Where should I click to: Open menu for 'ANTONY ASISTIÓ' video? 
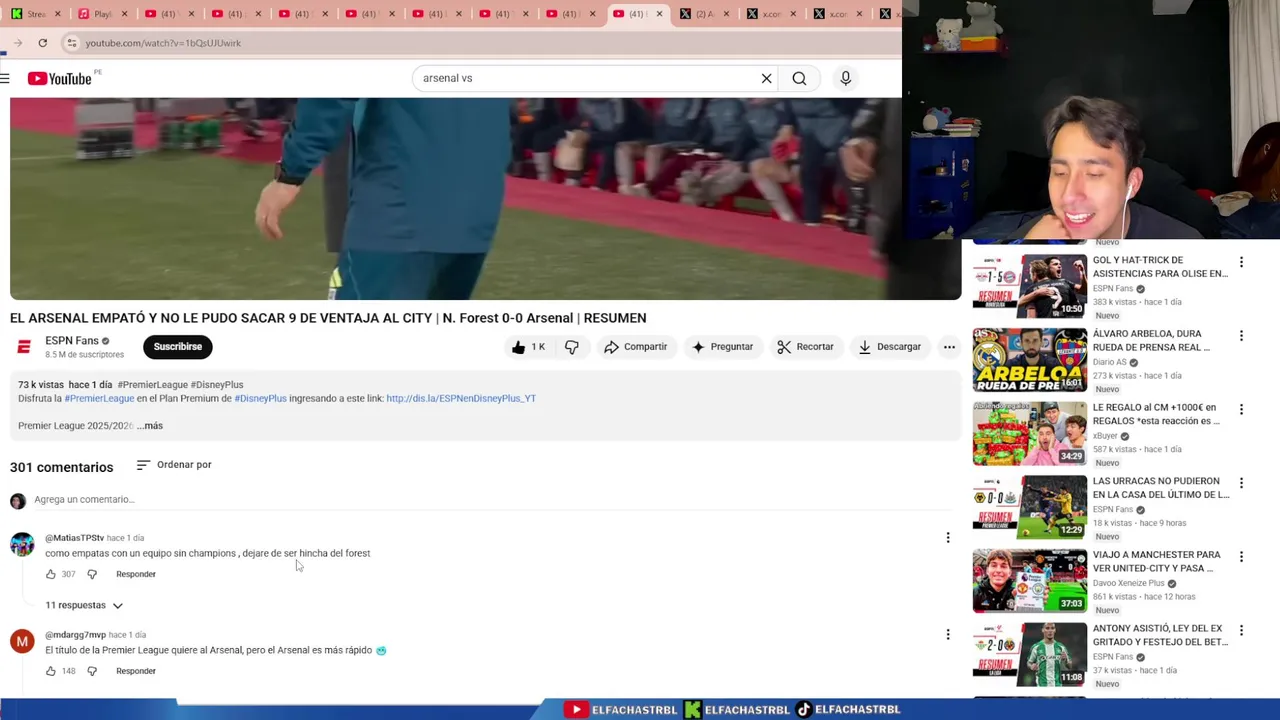point(1241,630)
